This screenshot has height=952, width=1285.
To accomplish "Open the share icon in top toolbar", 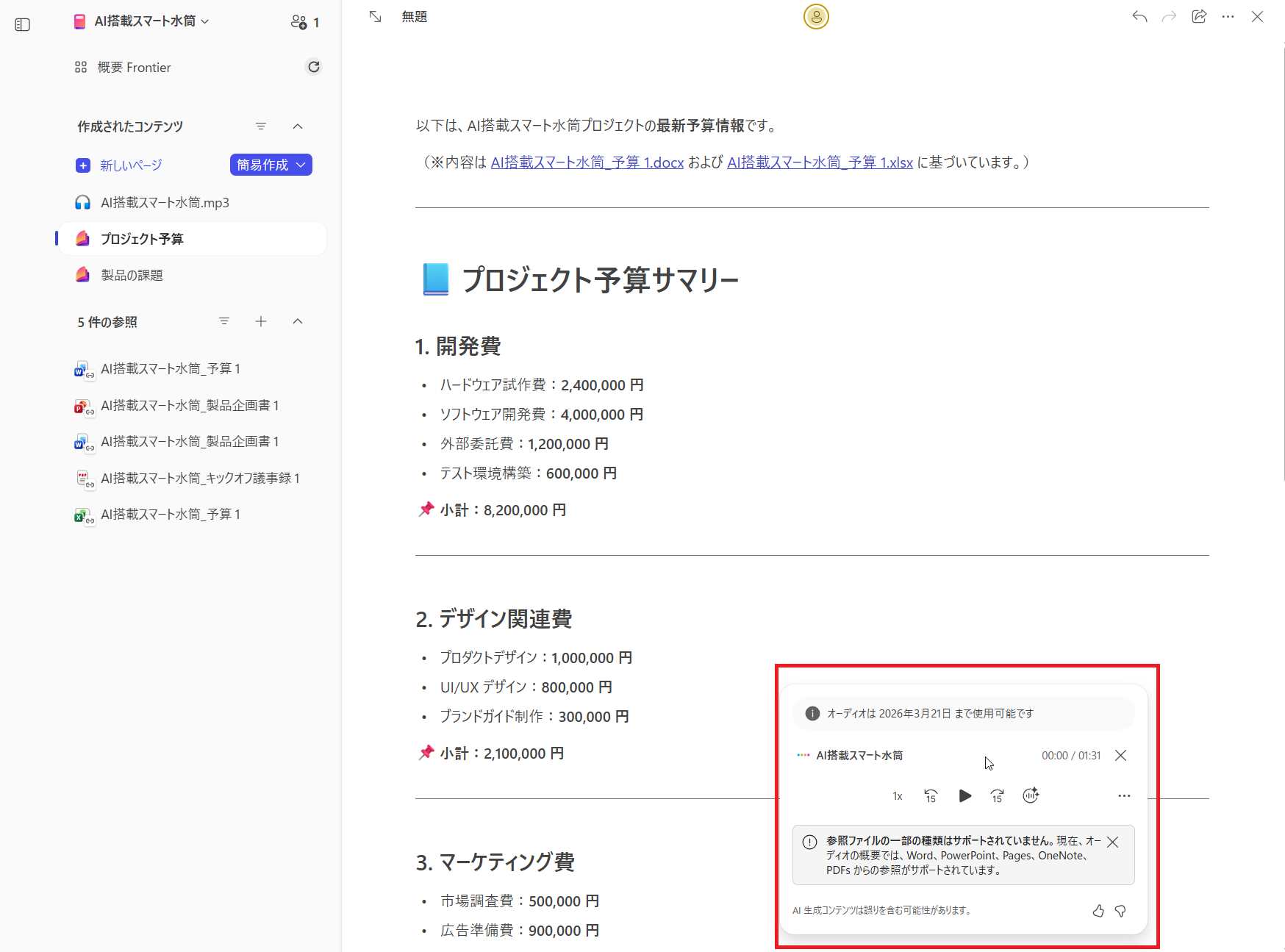I will (1198, 16).
